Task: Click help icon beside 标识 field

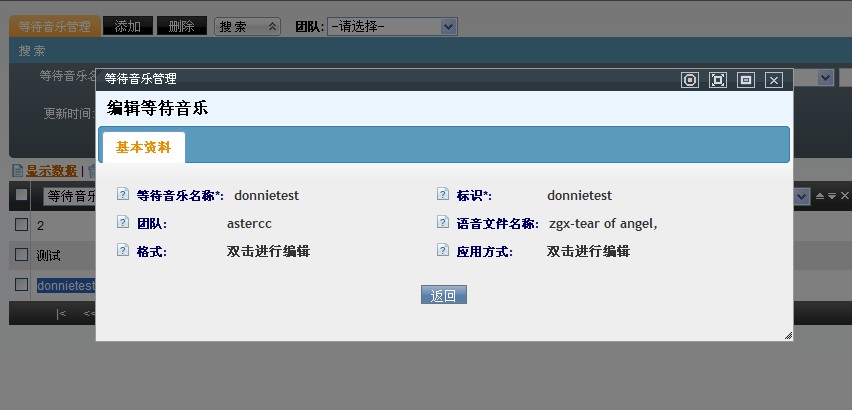Action: [443, 195]
